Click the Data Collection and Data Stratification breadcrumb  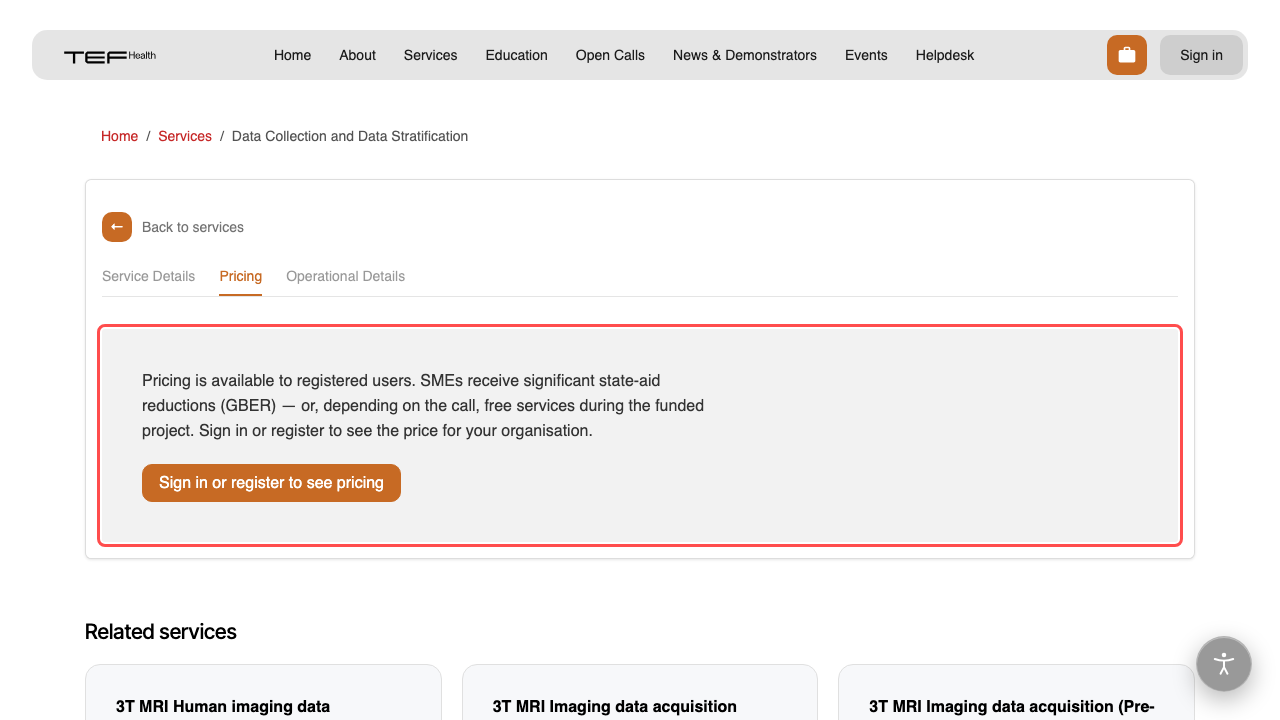(x=350, y=136)
